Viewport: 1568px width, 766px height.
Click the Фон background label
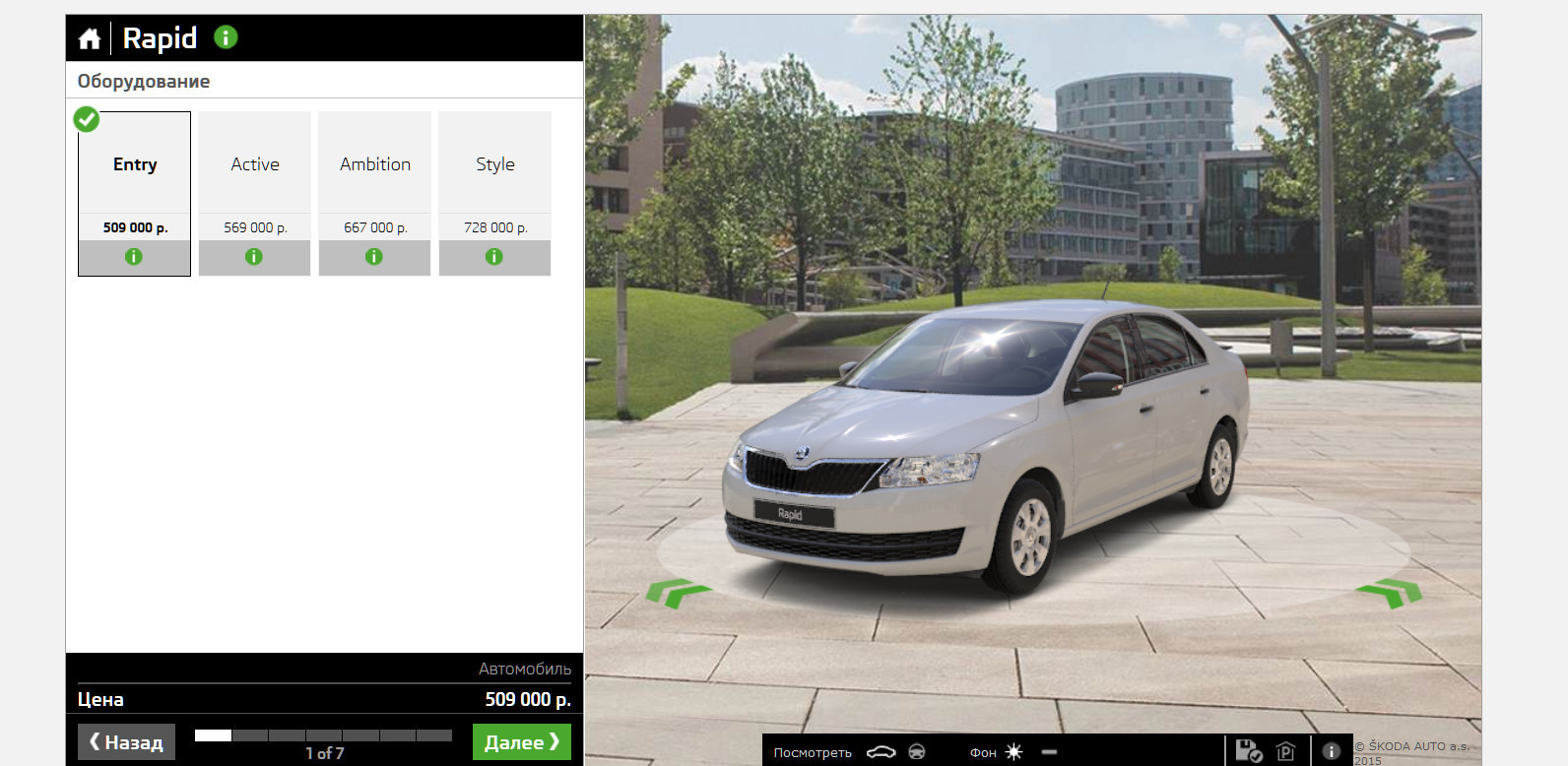click(983, 753)
